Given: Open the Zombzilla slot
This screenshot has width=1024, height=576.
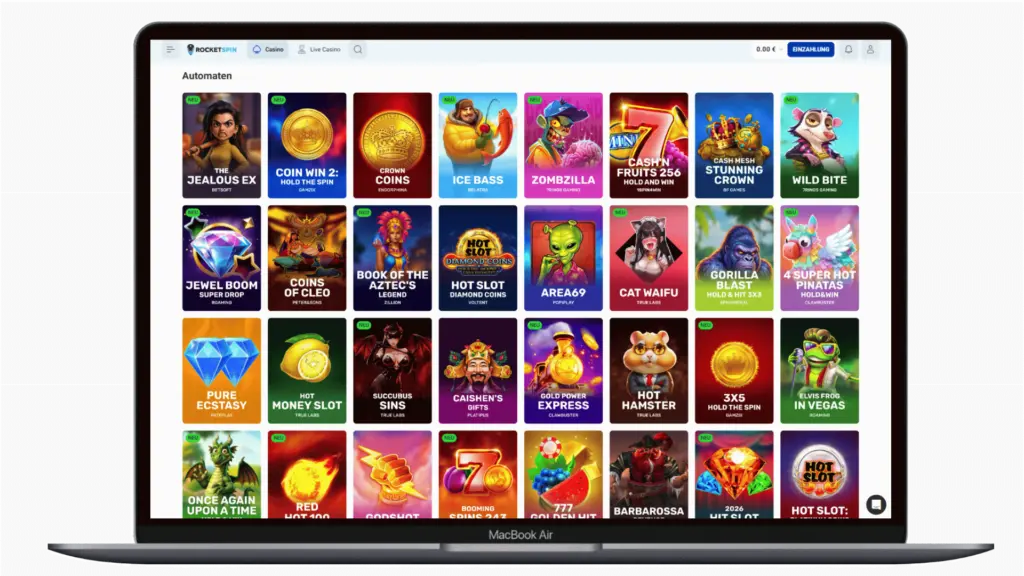Looking at the screenshot, I should 564,145.
